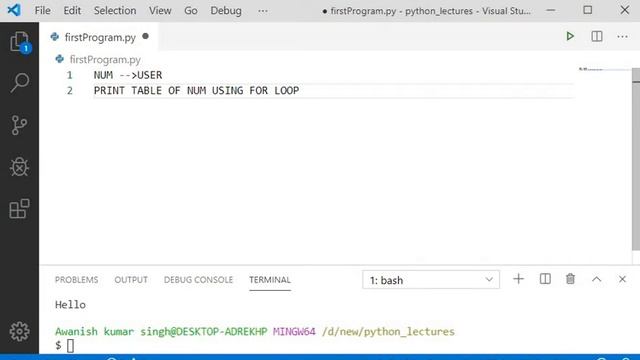Select the TERMINAL panel tab

click(x=270, y=280)
